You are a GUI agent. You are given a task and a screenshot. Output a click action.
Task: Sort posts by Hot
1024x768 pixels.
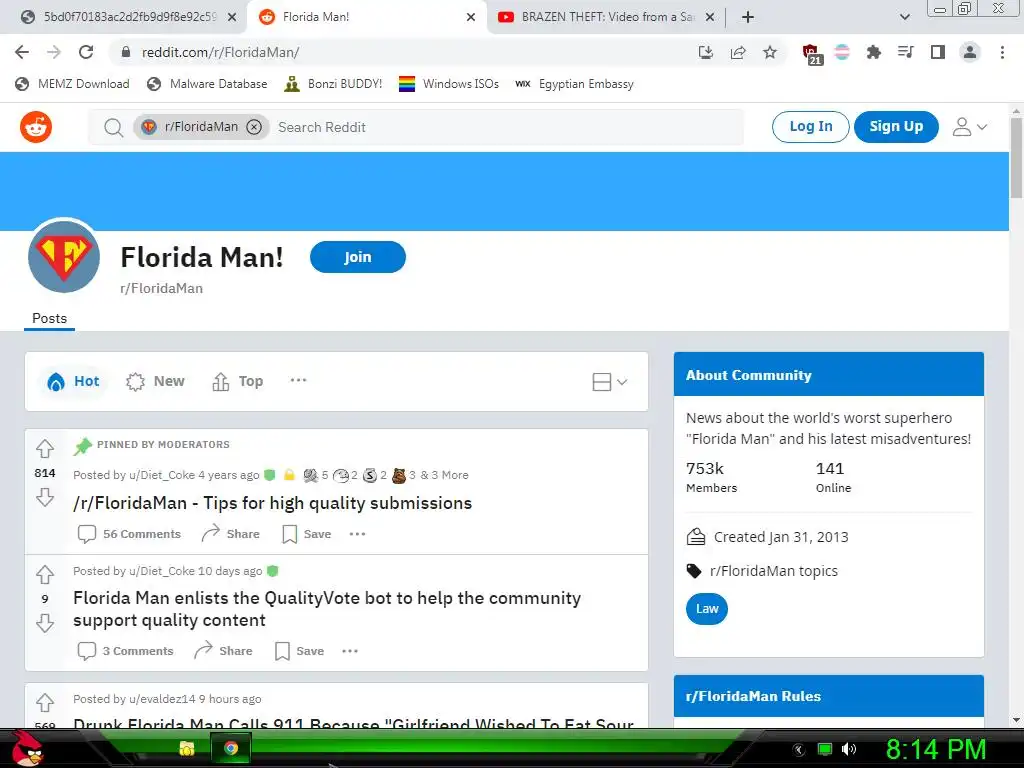[x=73, y=381]
